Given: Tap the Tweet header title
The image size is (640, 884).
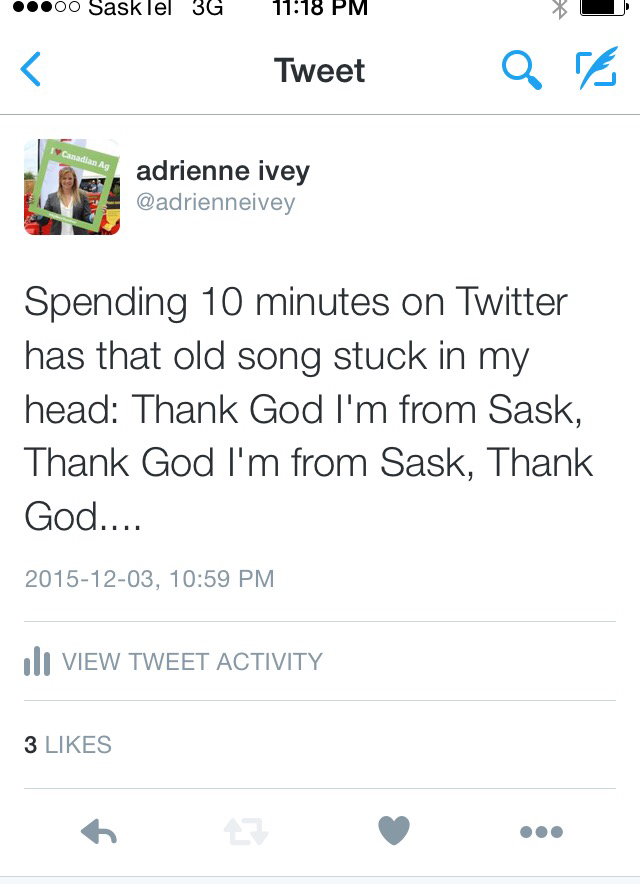Looking at the screenshot, I should 319,71.
